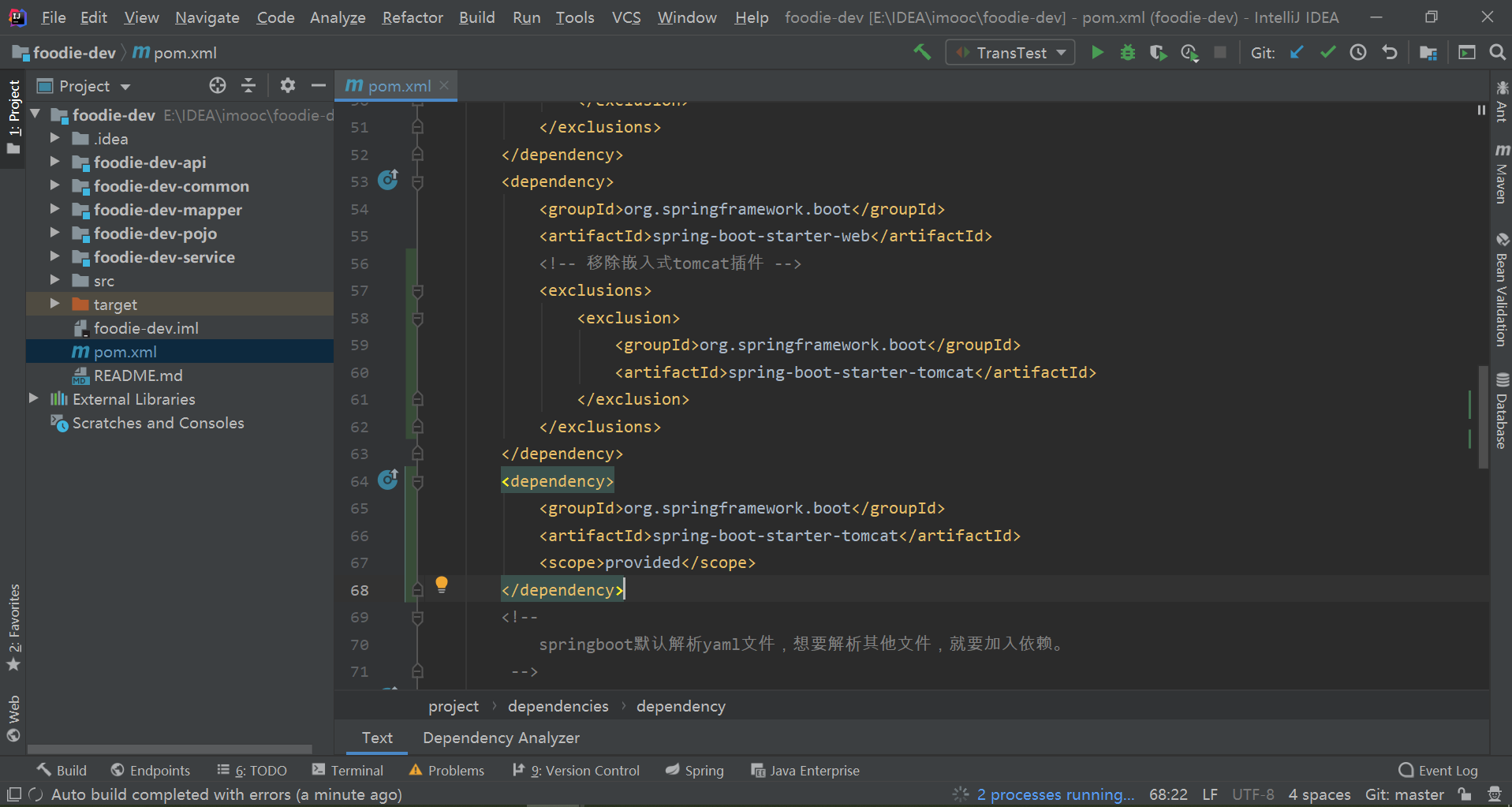The height and width of the screenshot is (807, 1512).
Task: Expand the foodie-dev-common module
Action: (x=54, y=185)
